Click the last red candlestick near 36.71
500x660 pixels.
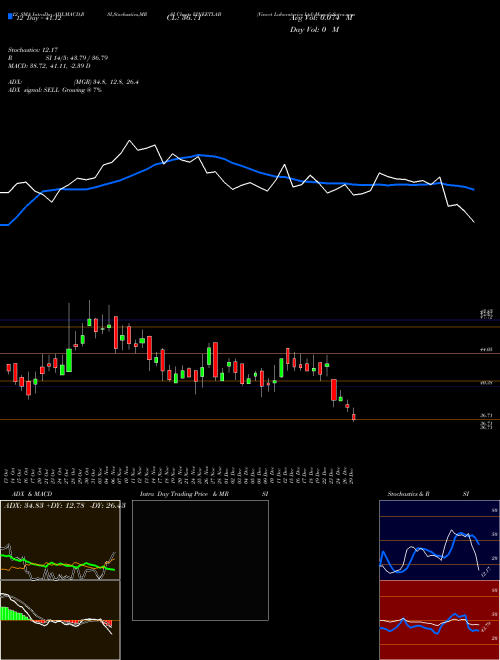[354, 417]
